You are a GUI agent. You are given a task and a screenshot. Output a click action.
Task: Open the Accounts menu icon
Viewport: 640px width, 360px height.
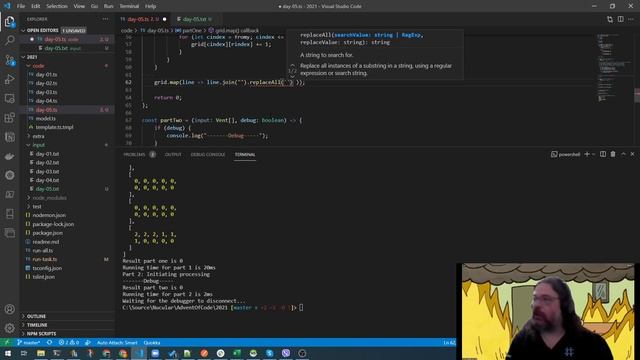9,309
